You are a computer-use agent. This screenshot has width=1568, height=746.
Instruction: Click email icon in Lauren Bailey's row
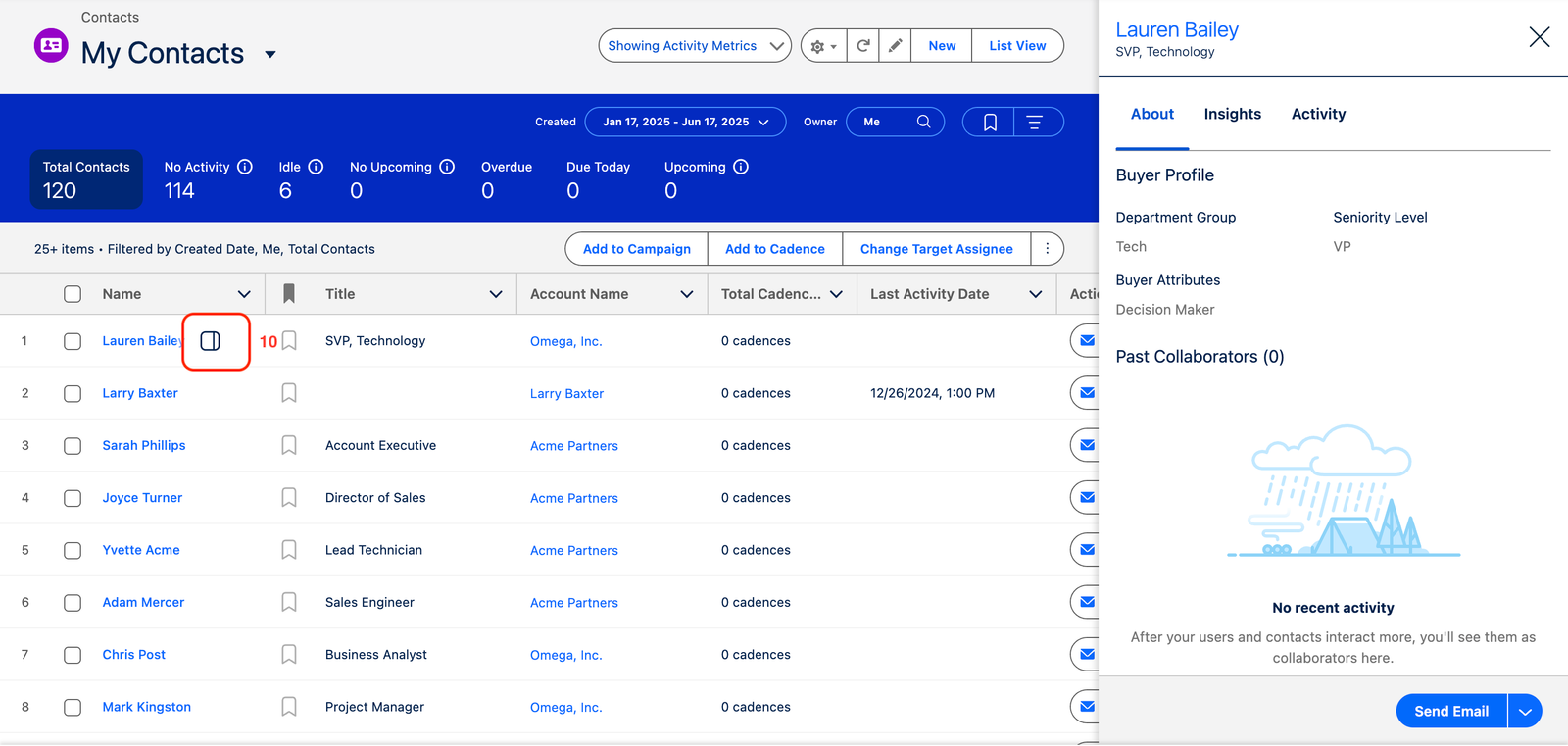pyautogui.click(x=1085, y=341)
